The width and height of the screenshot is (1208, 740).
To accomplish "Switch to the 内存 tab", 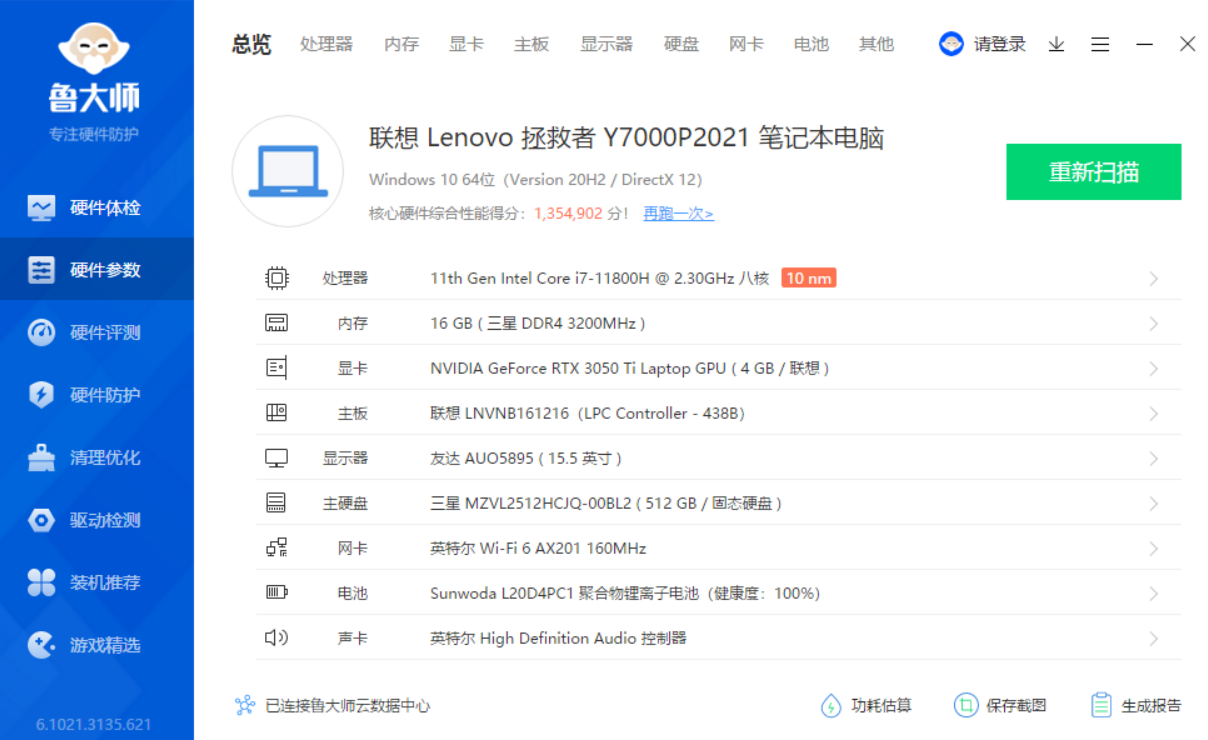I will pyautogui.click(x=401, y=44).
